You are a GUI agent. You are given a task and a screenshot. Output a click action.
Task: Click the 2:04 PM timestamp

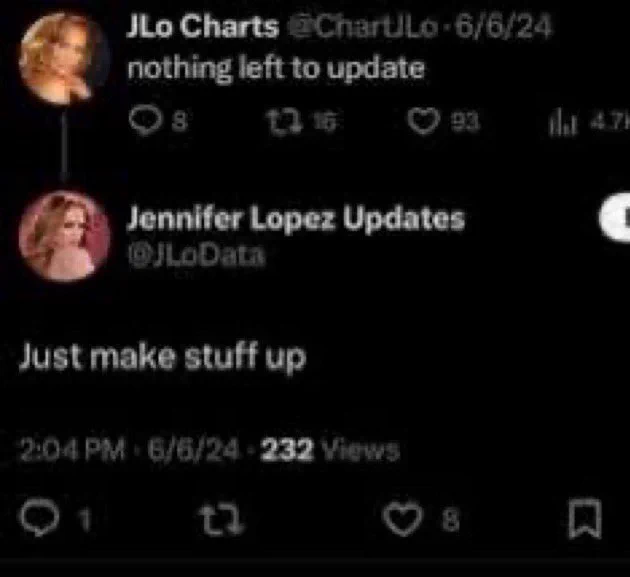click(x=72, y=450)
